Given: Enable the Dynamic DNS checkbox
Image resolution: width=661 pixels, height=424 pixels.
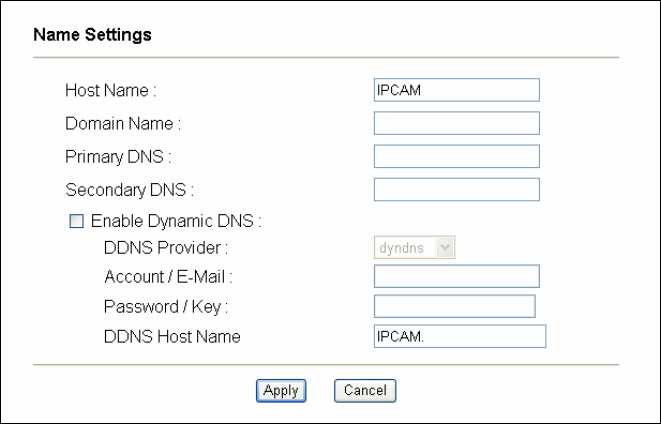Looking at the screenshot, I should [76, 221].
